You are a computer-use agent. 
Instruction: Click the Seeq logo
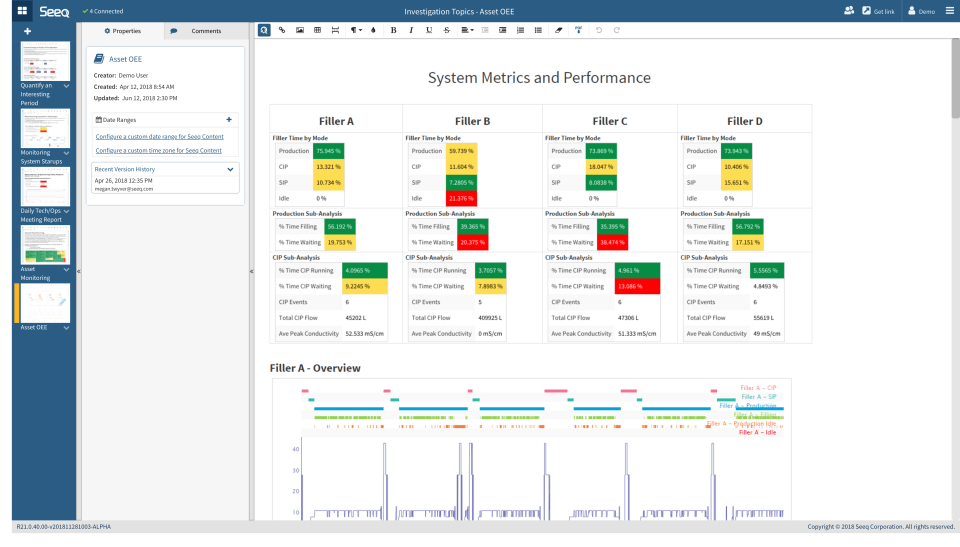tap(54, 11)
